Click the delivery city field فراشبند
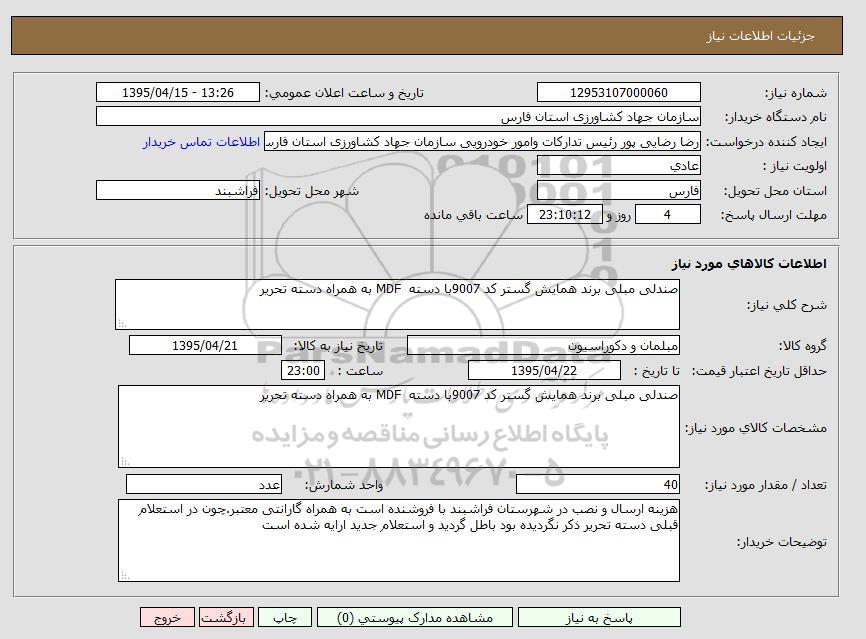Image resolution: width=866 pixels, height=639 pixels. [178, 191]
